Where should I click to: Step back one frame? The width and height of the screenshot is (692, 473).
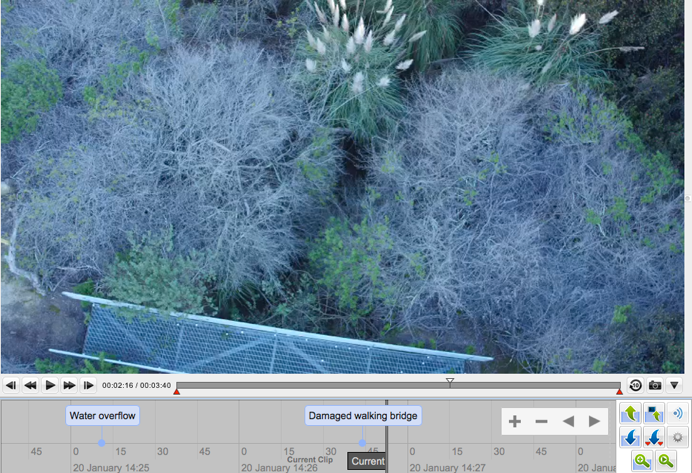pos(10,385)
